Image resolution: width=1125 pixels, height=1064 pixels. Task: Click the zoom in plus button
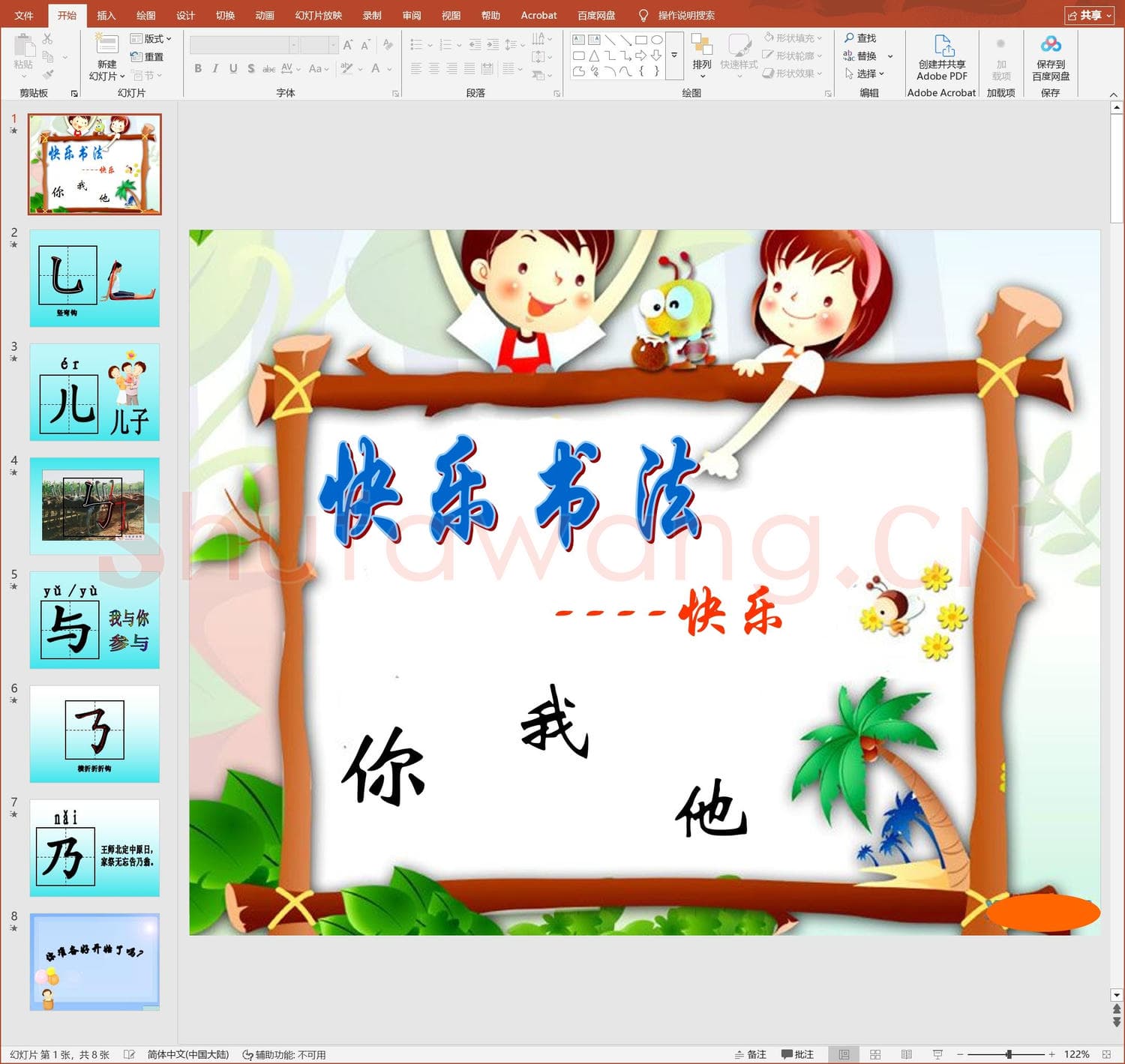click(x=1051, y=1054)
